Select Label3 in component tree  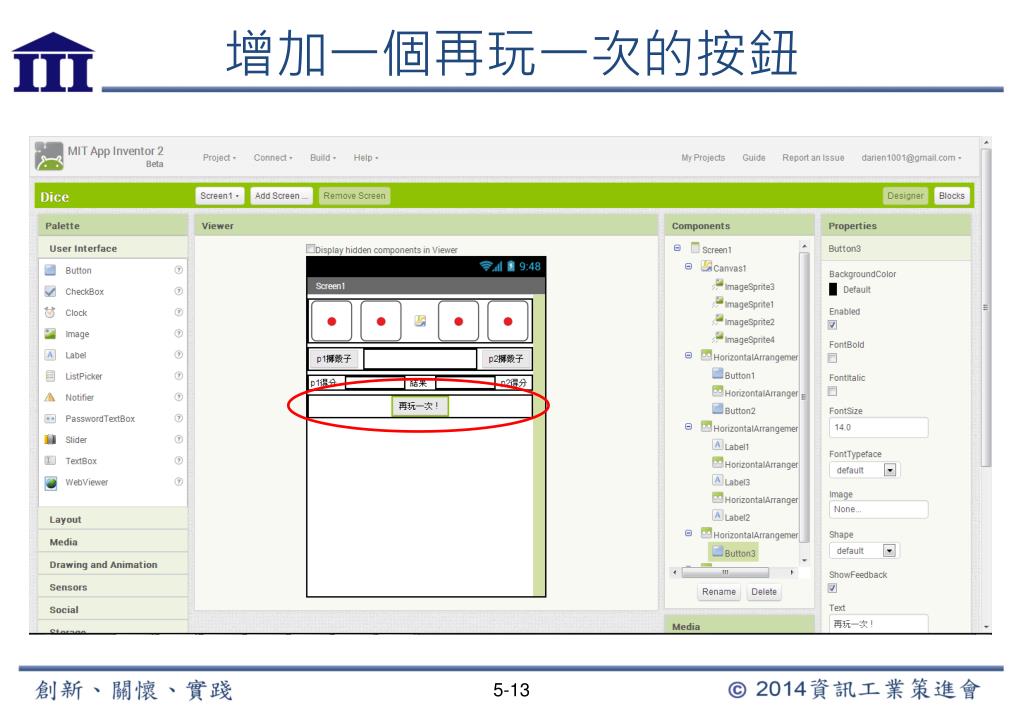coord(737,482)
